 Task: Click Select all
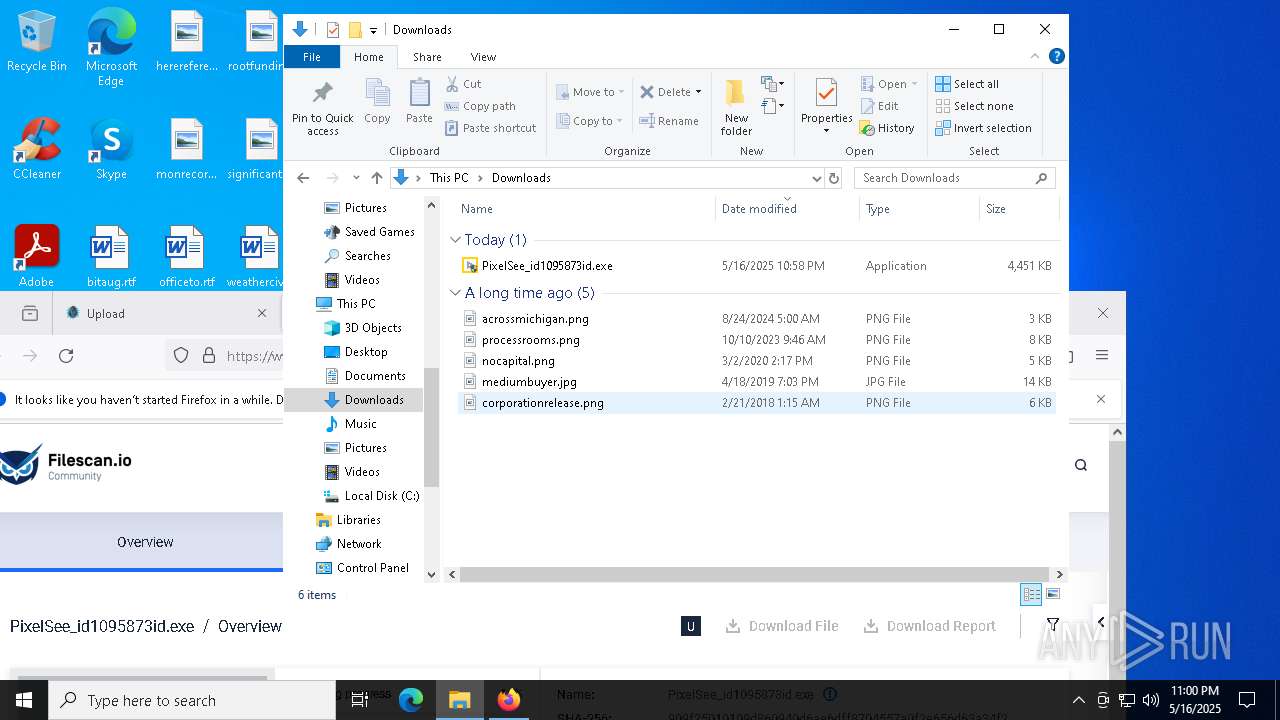pos(967,84)
